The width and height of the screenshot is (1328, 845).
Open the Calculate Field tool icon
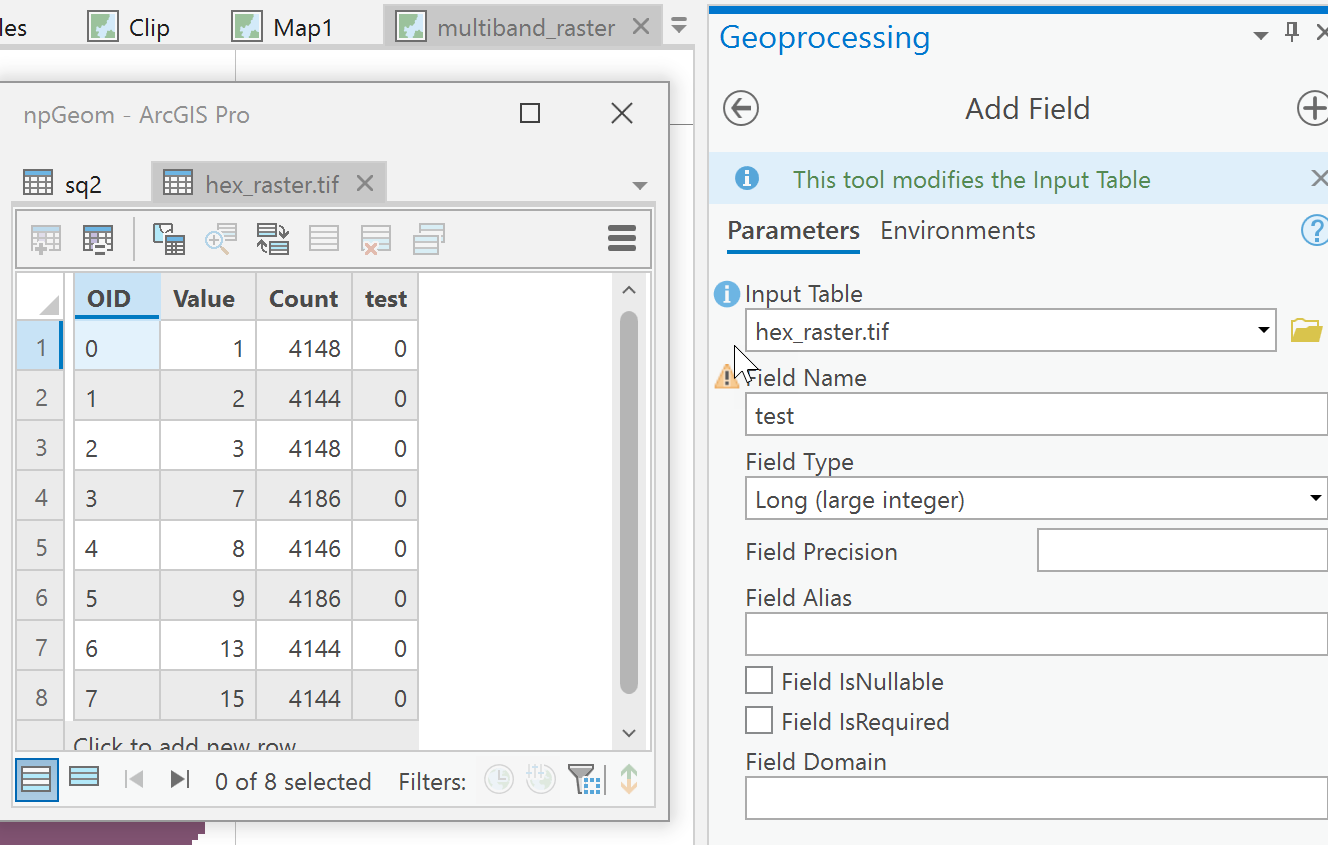coord(97,239)
